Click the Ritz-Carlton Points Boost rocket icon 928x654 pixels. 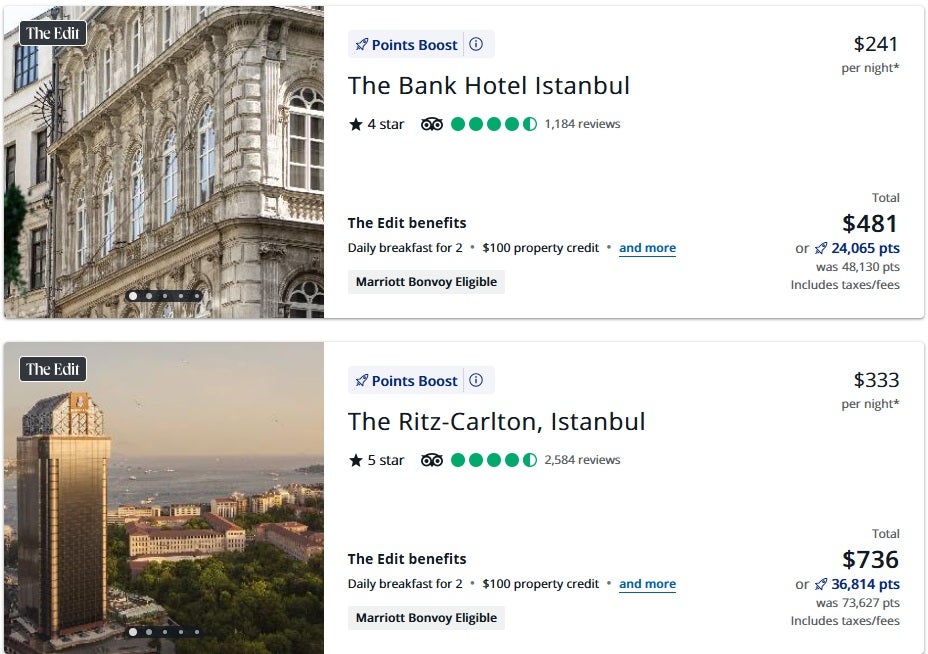tap(361, 381)
